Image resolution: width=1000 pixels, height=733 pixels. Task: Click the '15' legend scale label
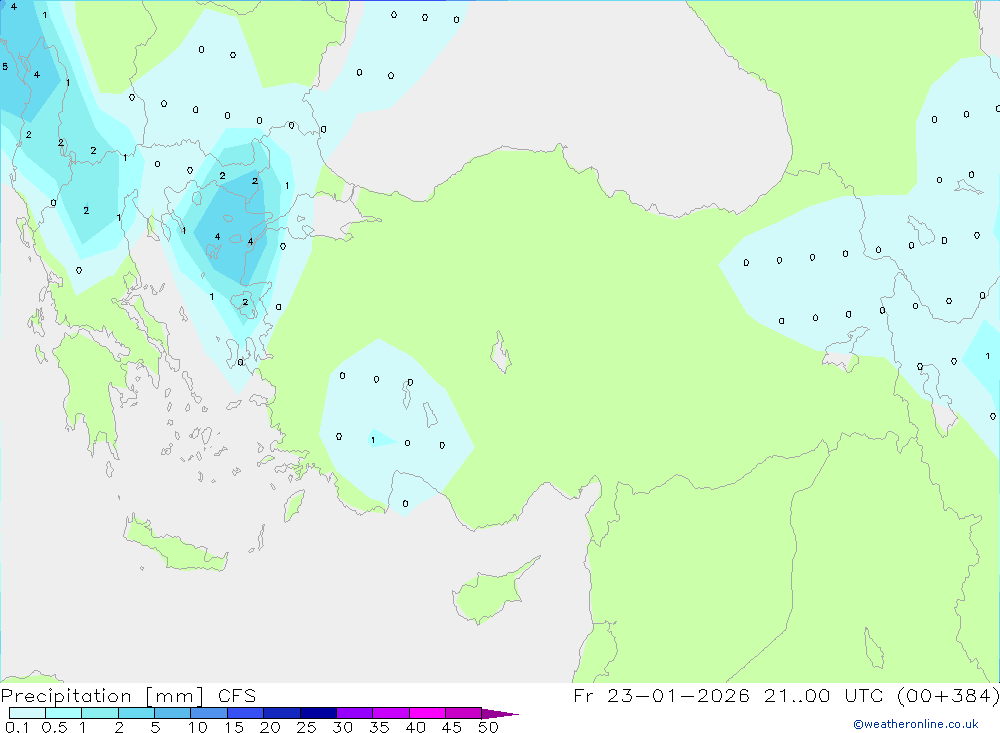(234, 727)
